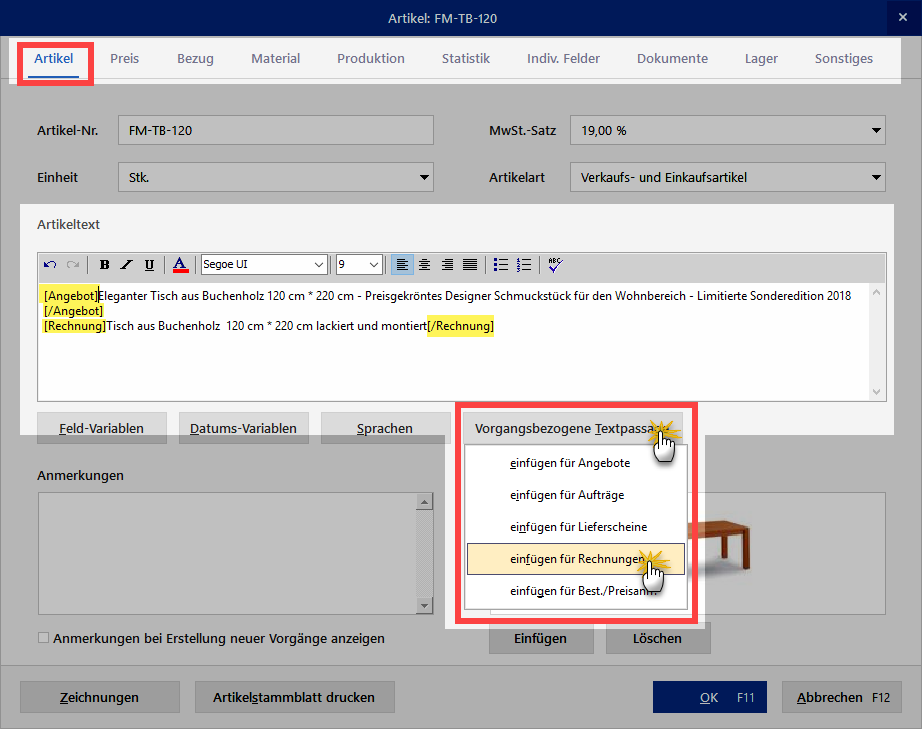Confirm with the OK F11 button
Image resolution: width=922 pixels, height=729 pixels.
point(710,697)
